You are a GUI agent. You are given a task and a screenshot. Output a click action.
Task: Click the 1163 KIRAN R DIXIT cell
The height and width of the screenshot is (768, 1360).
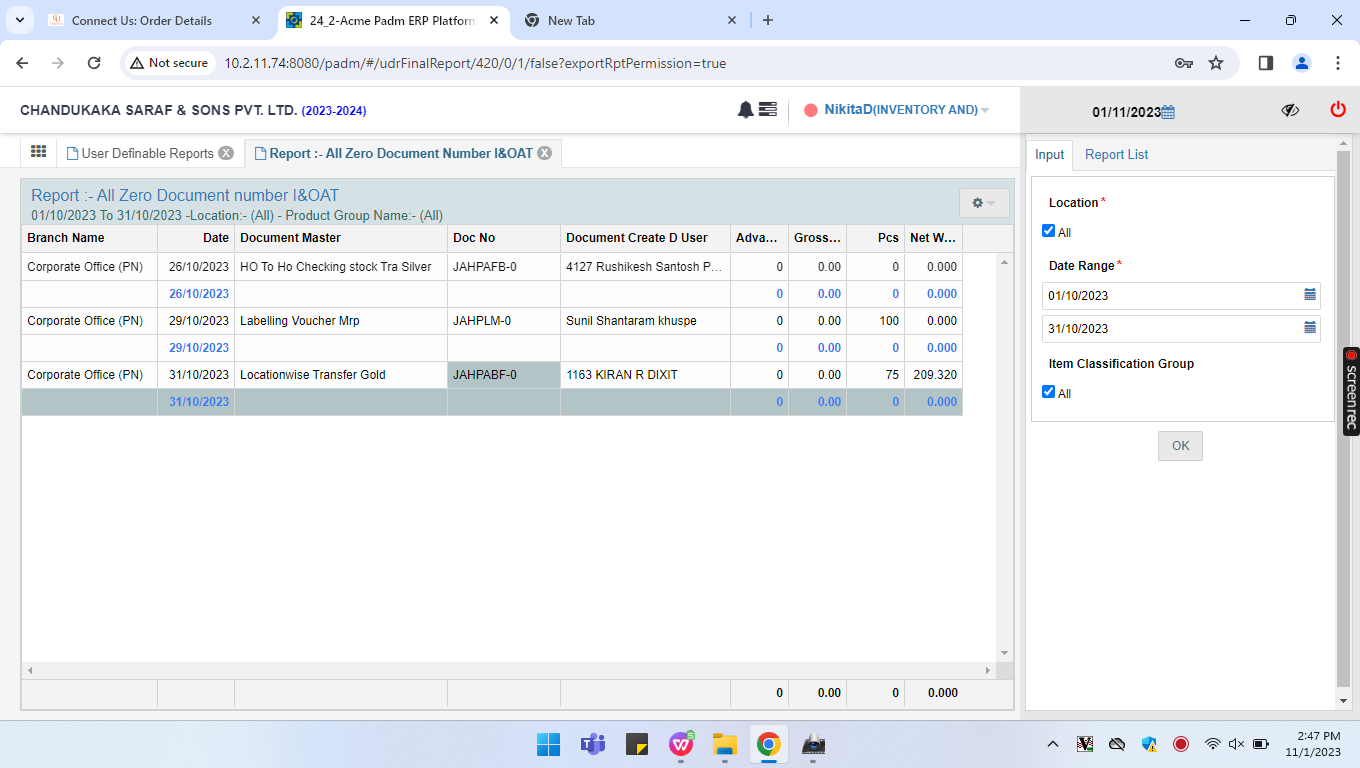pos(645,375)
